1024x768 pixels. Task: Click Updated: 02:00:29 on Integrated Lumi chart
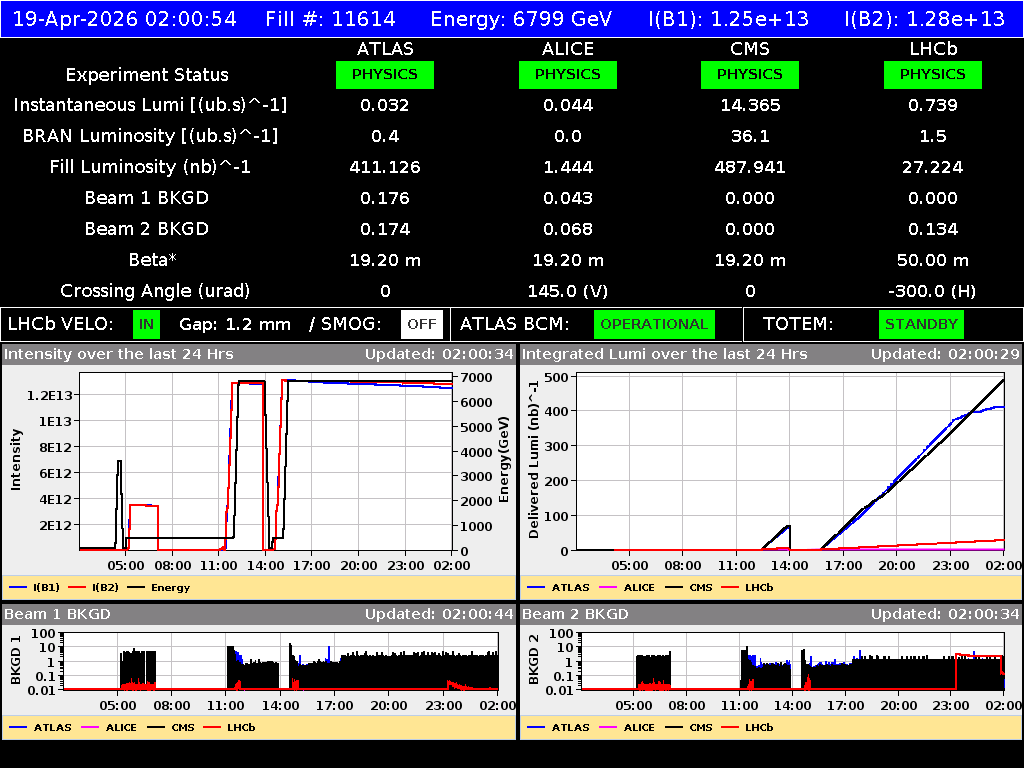945,354
